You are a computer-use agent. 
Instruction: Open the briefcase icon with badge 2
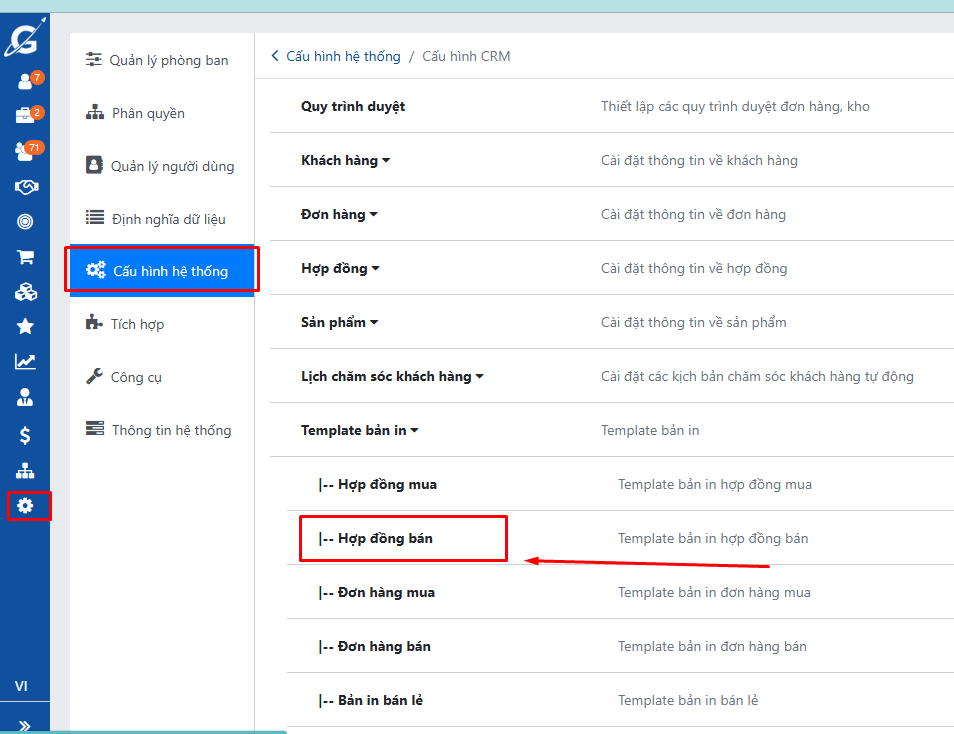25,116
